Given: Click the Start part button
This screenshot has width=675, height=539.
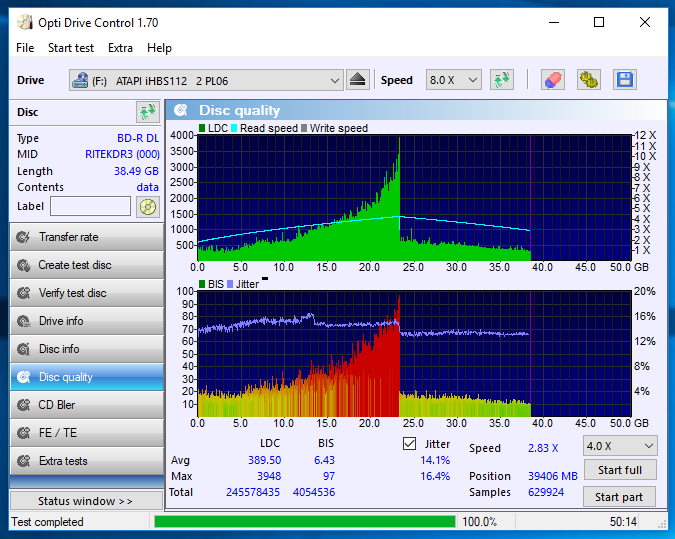Looking at the screenshot, I should (x=619, y=497).
